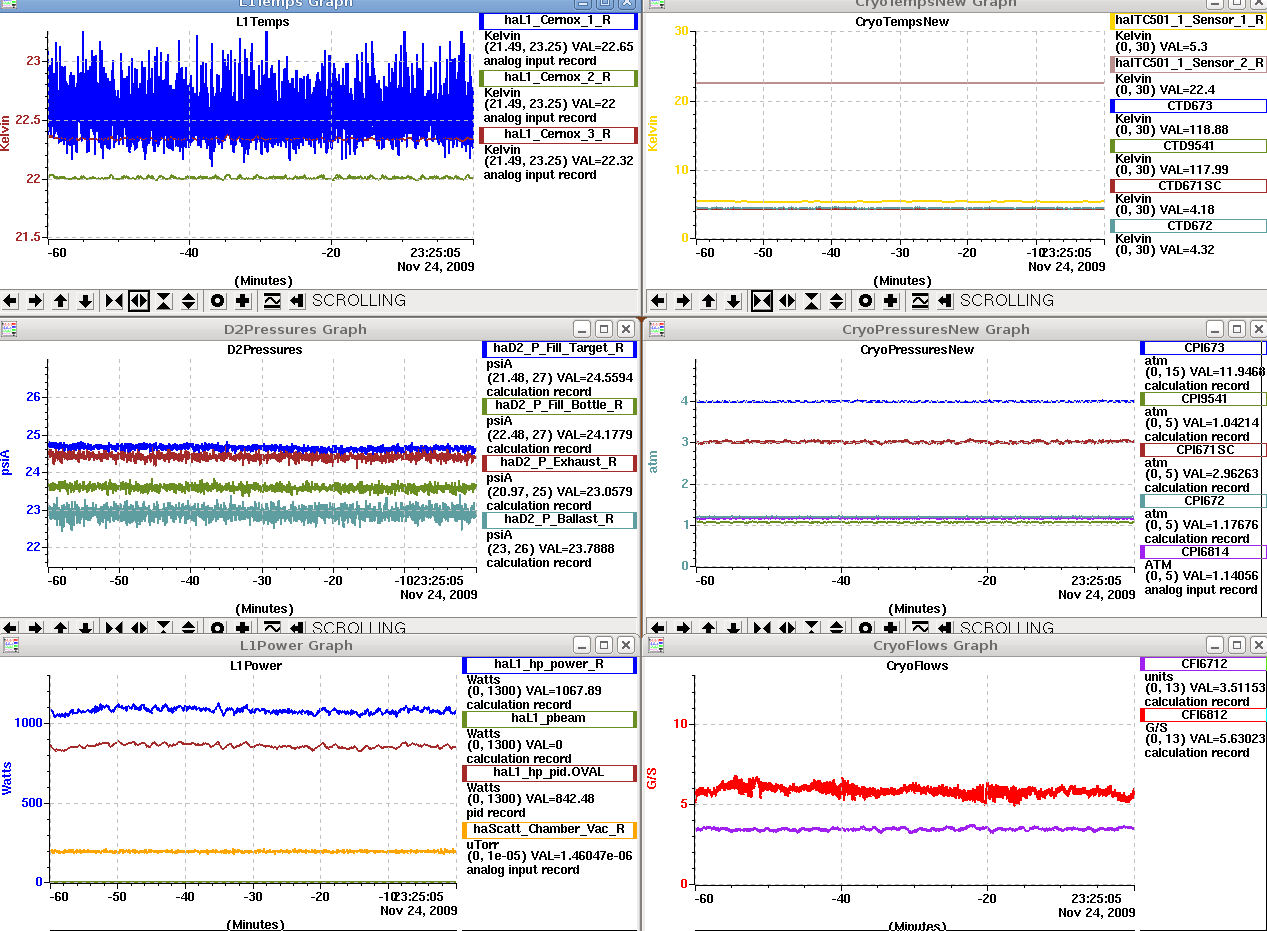Select CPI673 legend entry
Viewport: 1267px width, 931px height.
point(1203,348)
